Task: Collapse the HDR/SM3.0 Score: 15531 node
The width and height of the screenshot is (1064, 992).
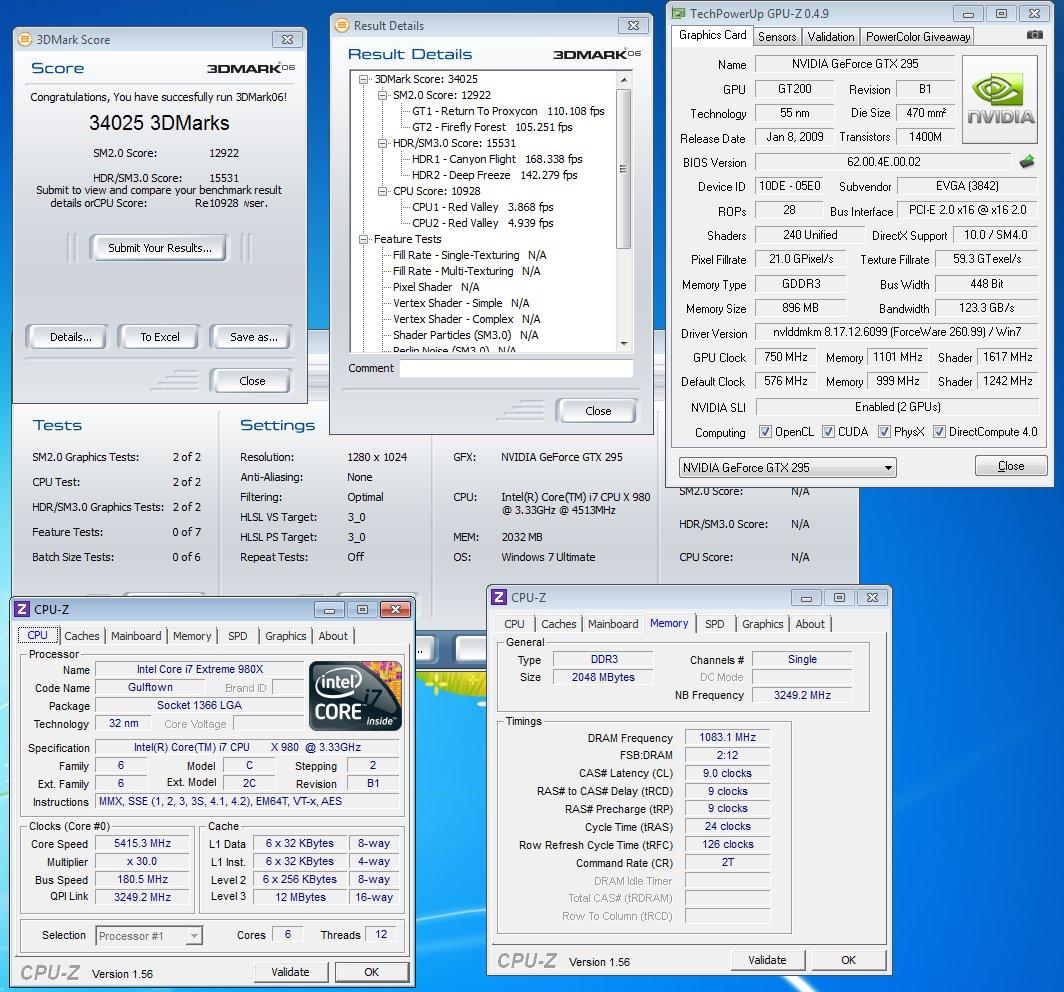Action: [383, 143]
